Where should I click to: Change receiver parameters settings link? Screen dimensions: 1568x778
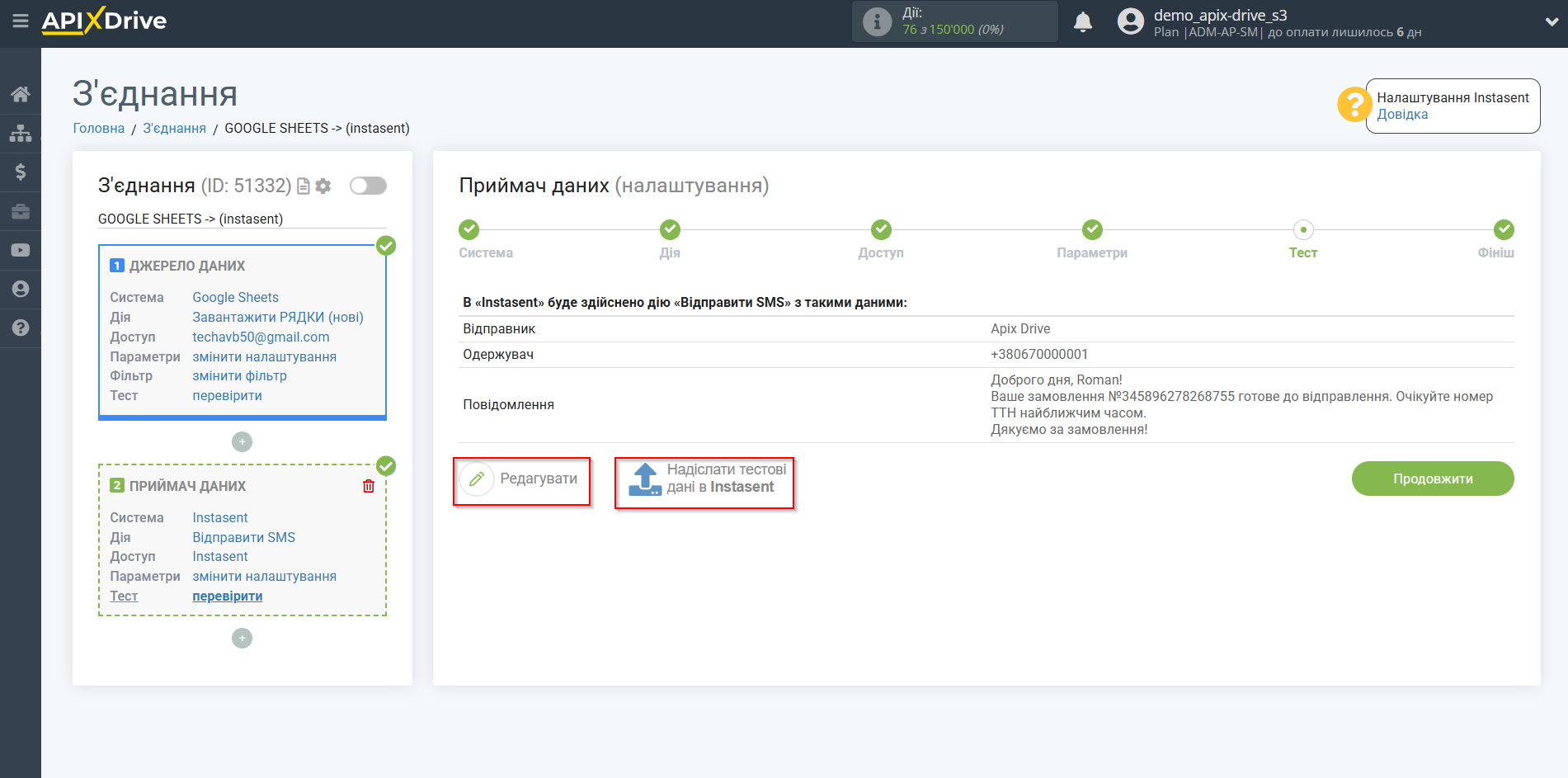(265, 576)
